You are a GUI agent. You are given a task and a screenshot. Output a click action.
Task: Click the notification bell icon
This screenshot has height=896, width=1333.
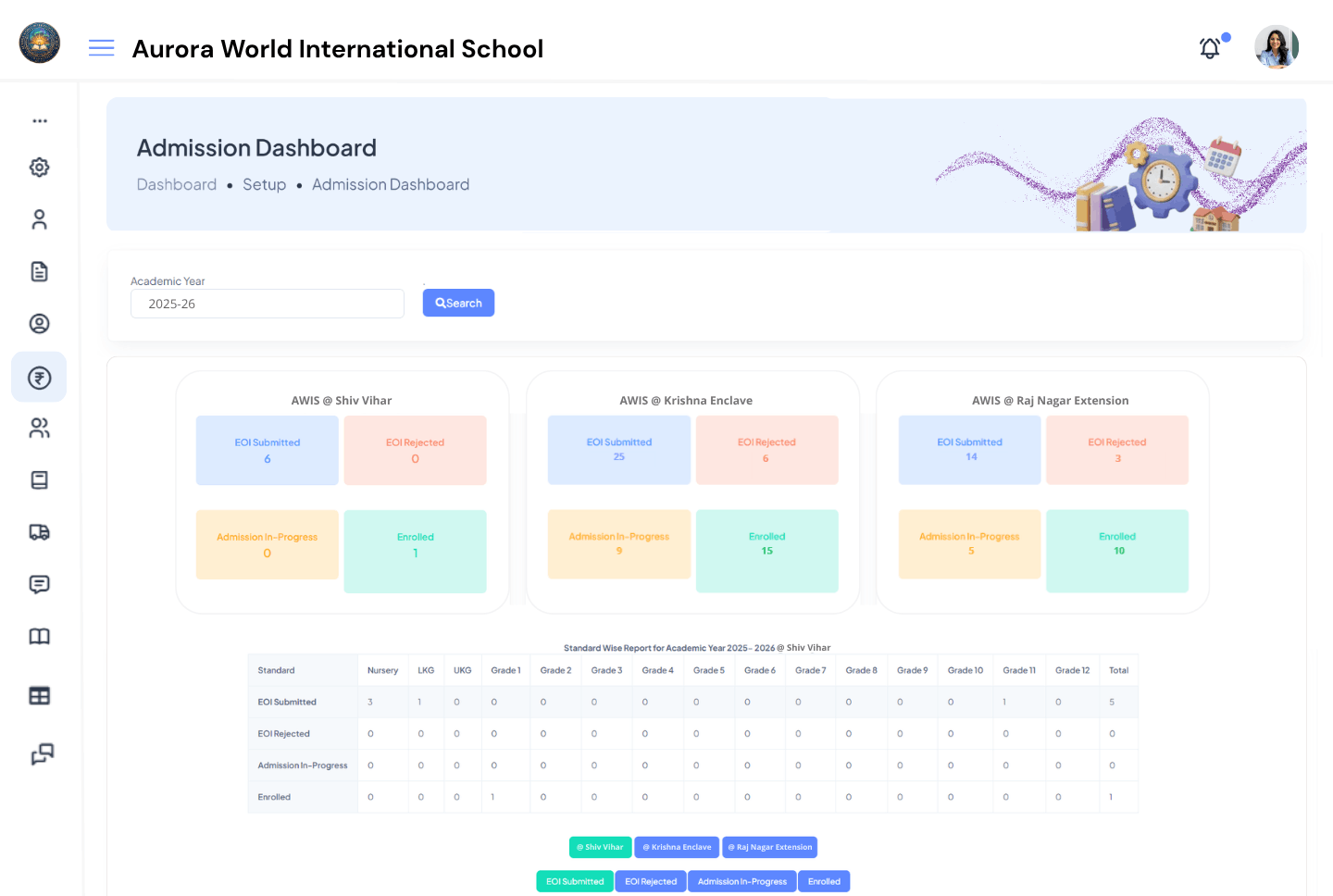pos(1210,47)
